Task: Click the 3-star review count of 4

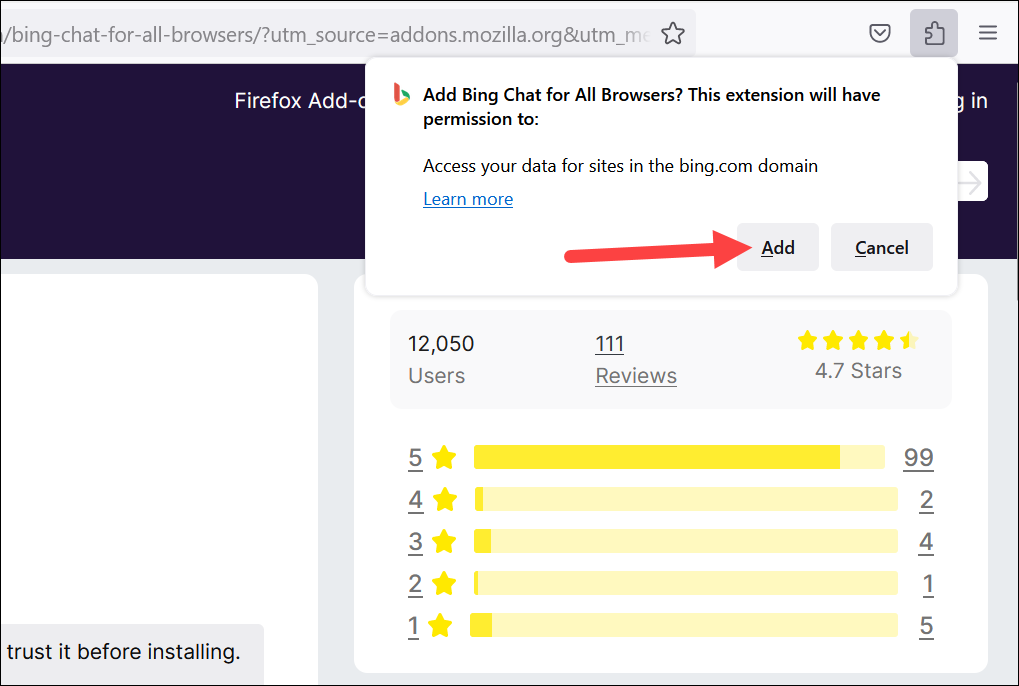Action: (925, 541)
